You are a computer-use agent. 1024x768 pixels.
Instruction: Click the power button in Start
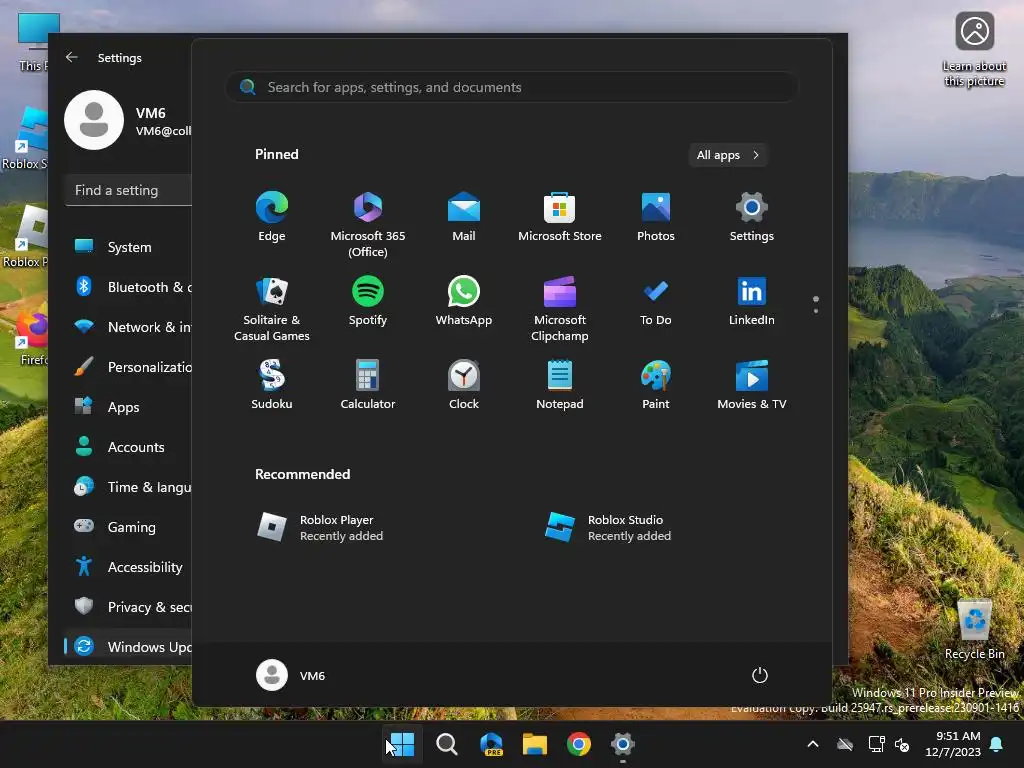click(x=760, y=675)
